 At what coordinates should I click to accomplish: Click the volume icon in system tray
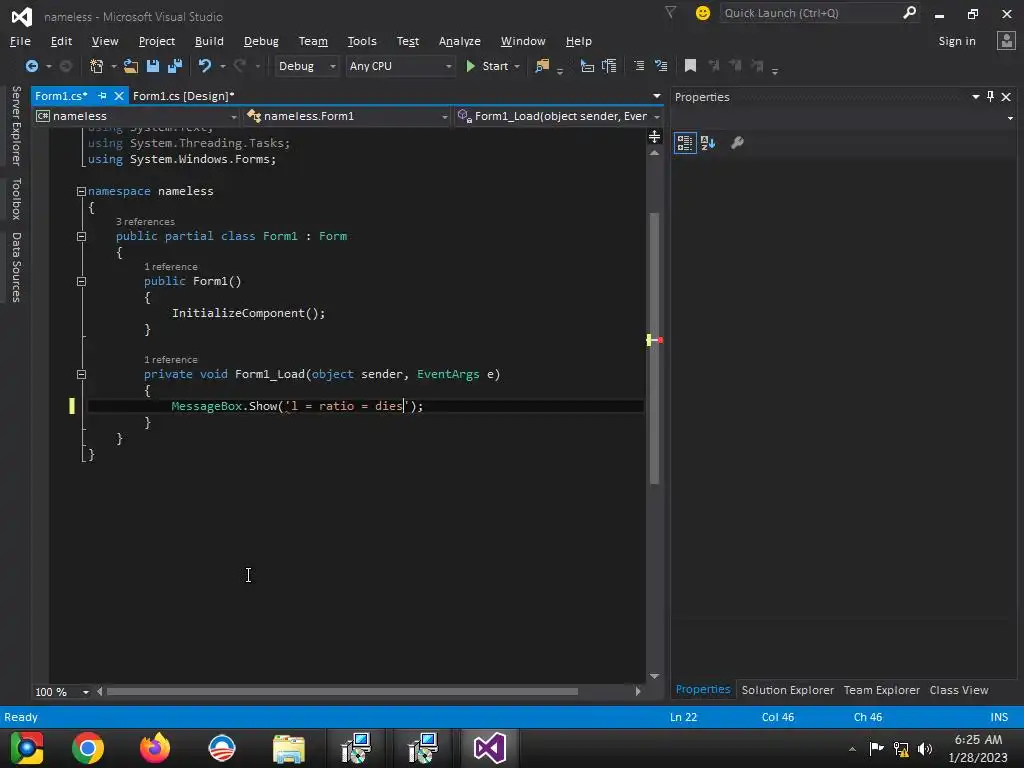925,749
